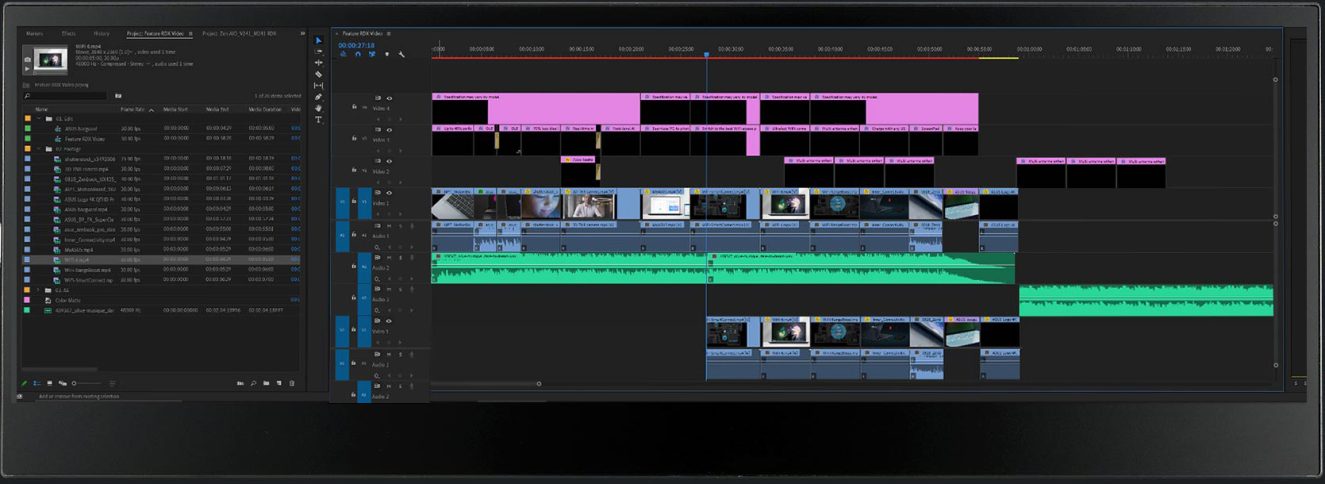Click the Frame Rate column sort arrow
Image resolution: width=1325 pixels, height=484 pixels.
pyautogui.click(x=151, y=109)
